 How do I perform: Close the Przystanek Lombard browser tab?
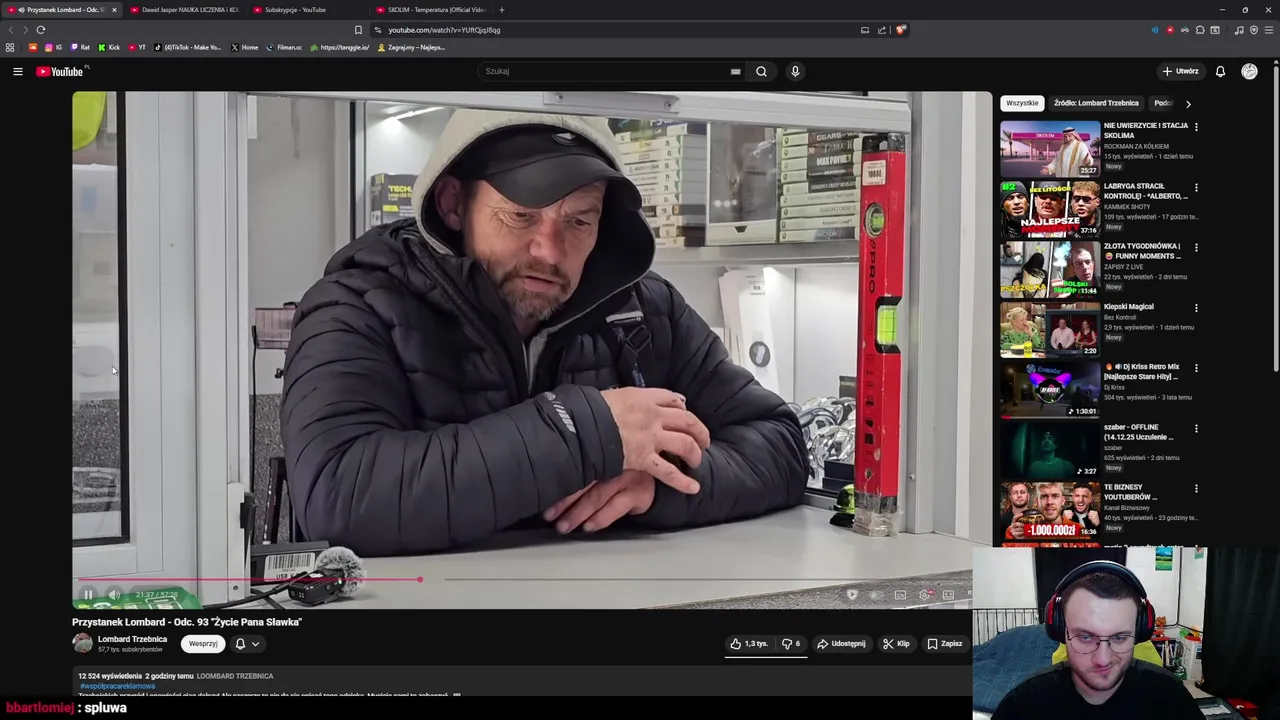[x=114, y=10]
